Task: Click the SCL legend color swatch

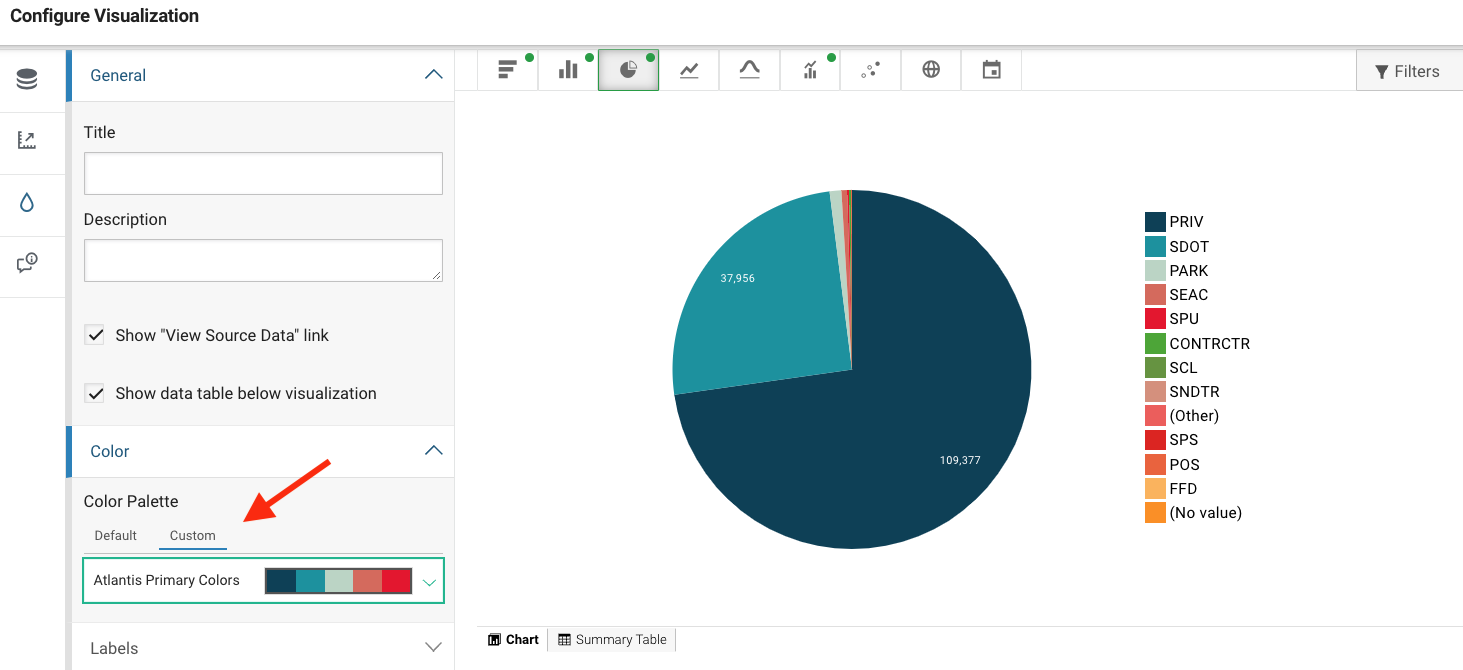Action: click(x=1155, y=367)
